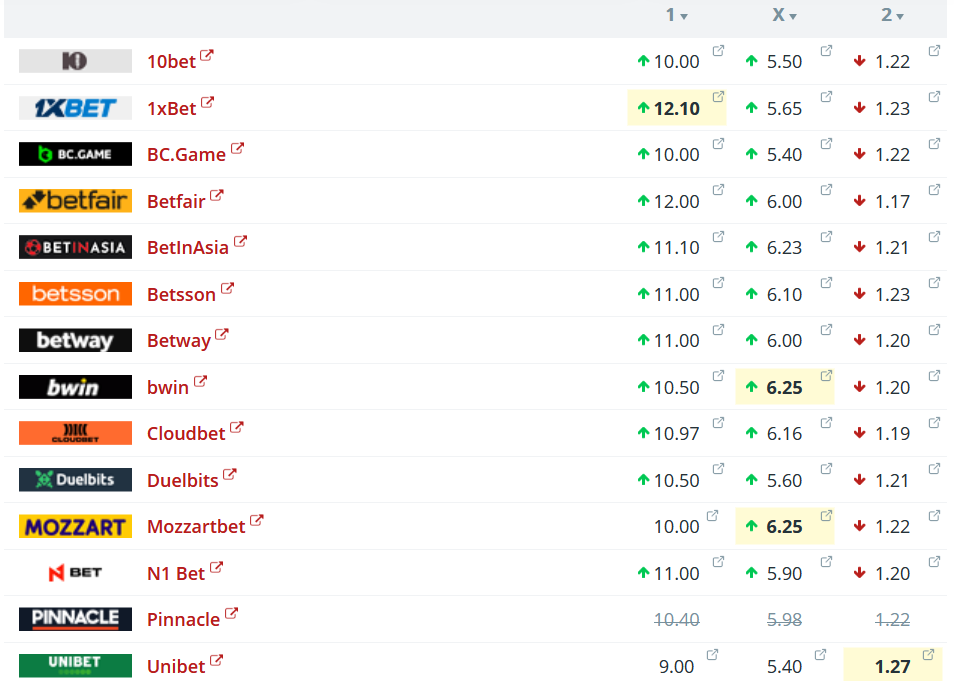This screenshot has width=954, height=681.
Task: Click external icon beside Unibet 1.27 odds
Action: [929, 655]
